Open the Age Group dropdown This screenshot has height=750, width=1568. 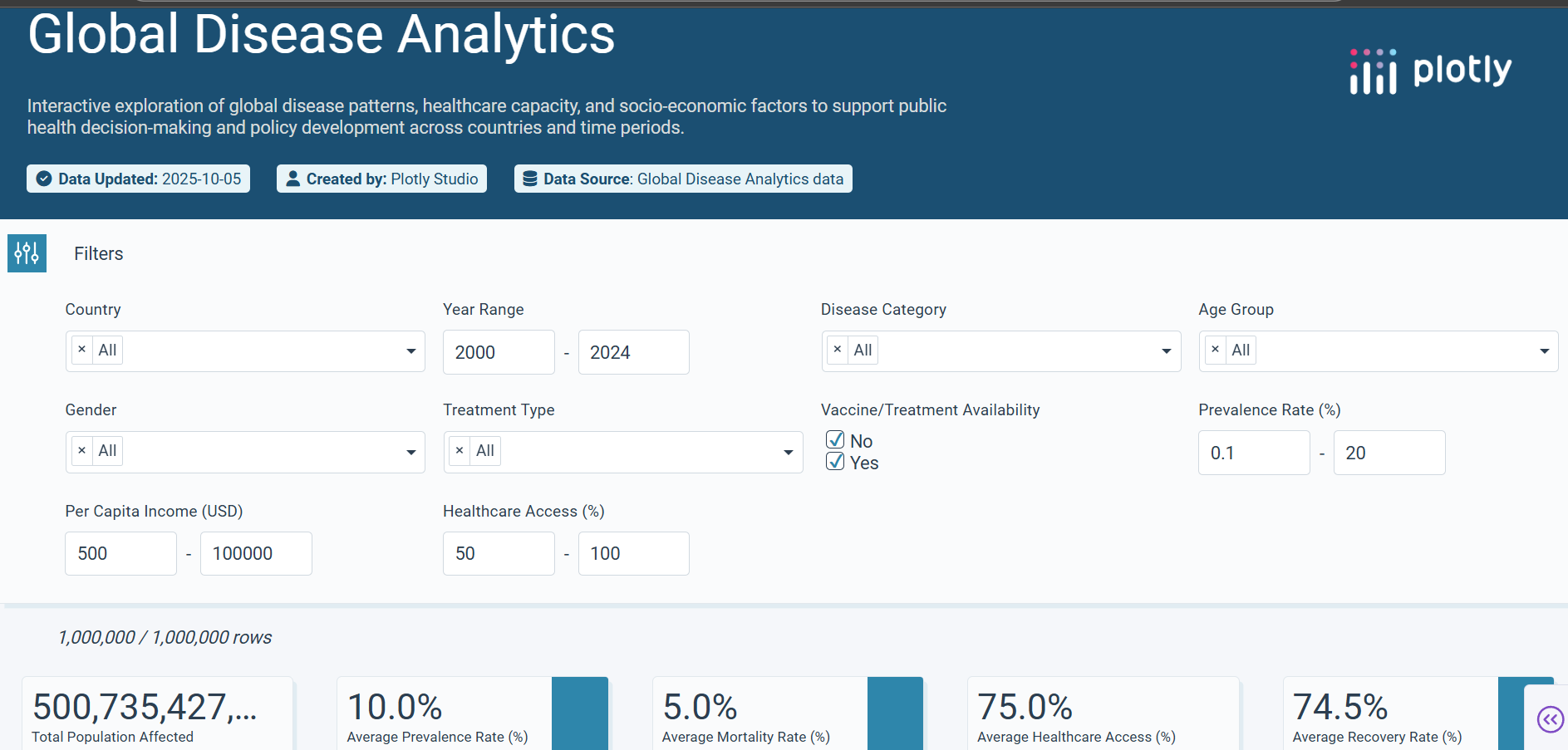[x=1543, y=350]
